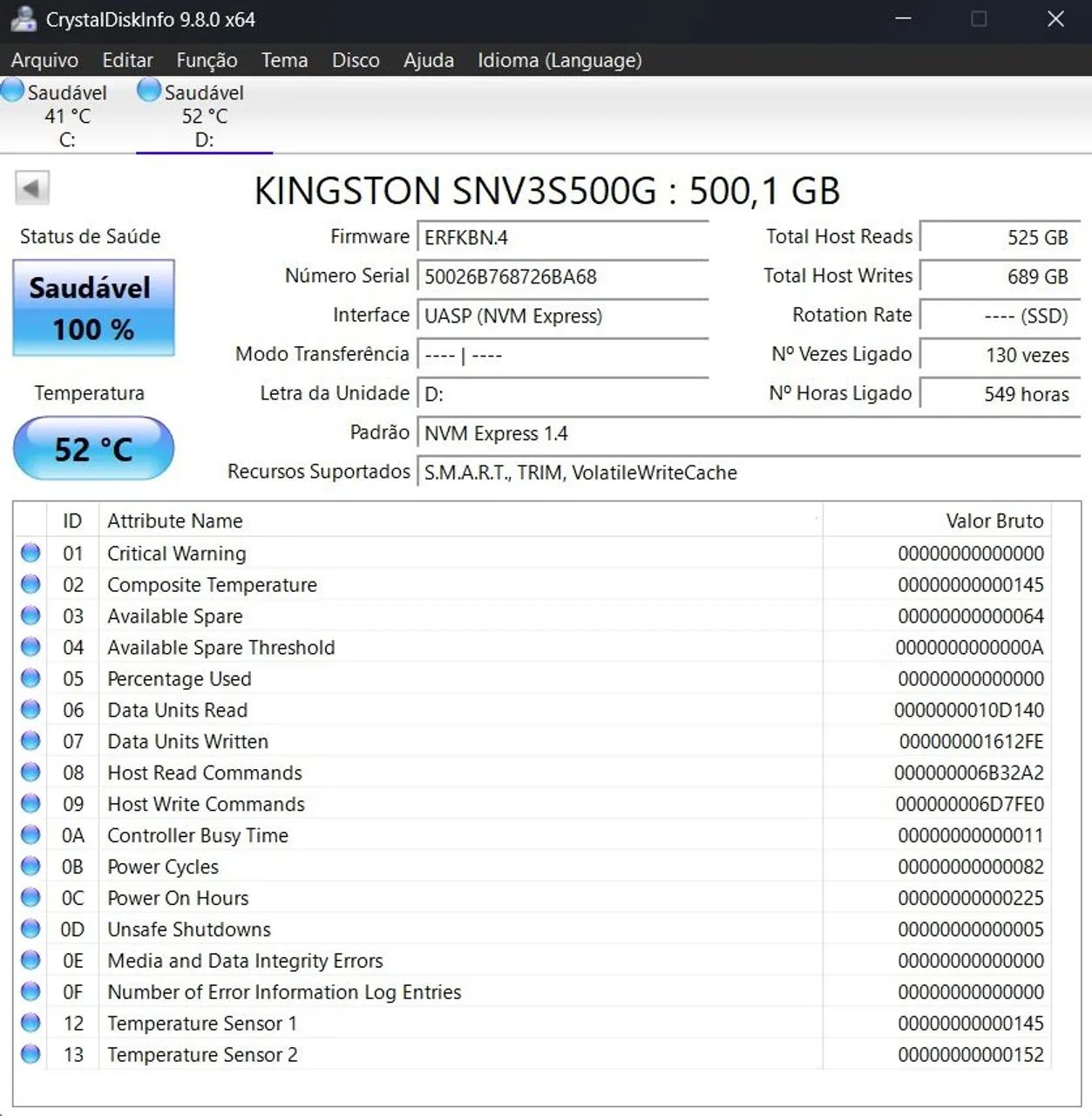
Task: Open the Tema menu
Action: point(283,60)
